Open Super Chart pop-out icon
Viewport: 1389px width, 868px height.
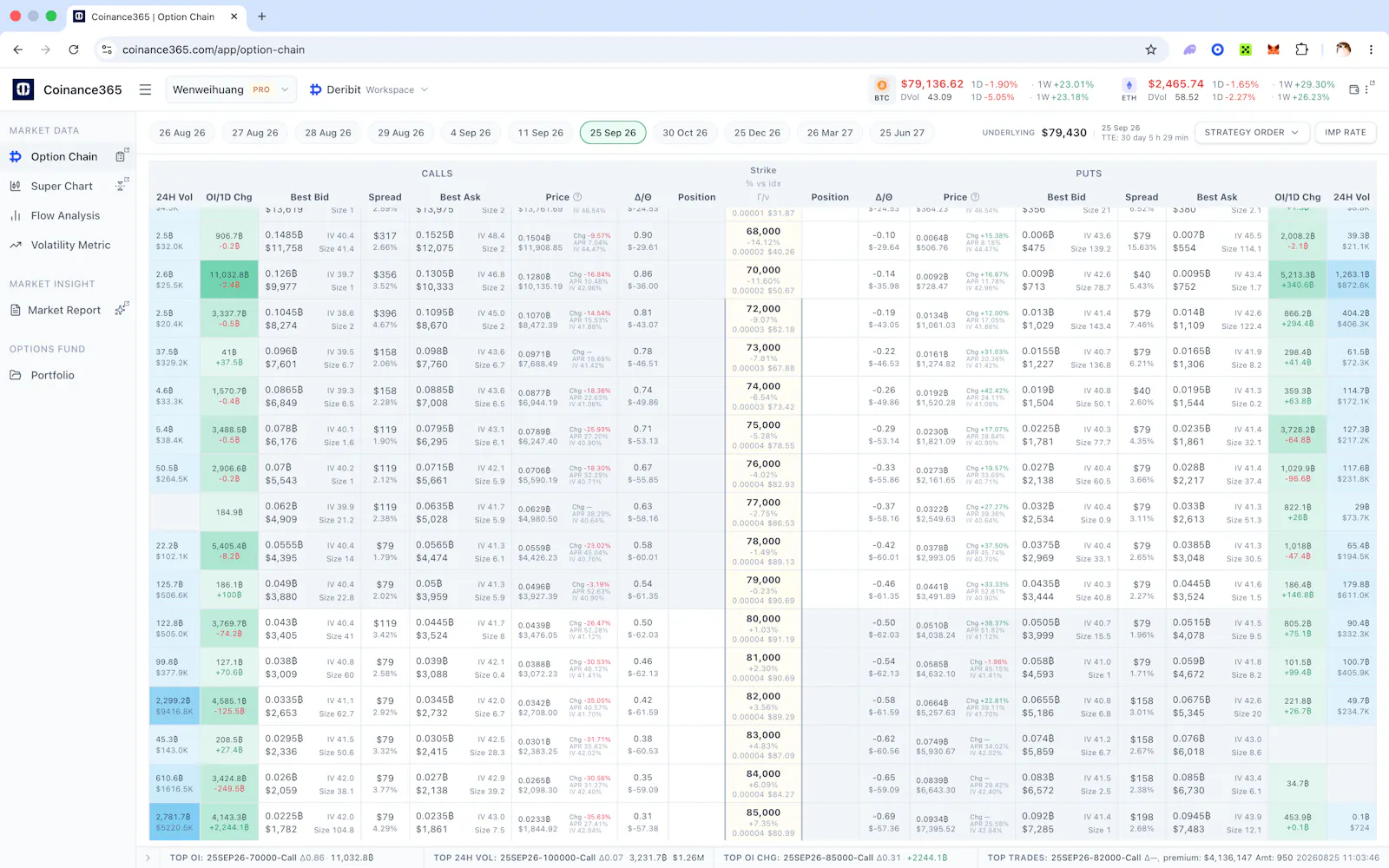coord(122,186)
